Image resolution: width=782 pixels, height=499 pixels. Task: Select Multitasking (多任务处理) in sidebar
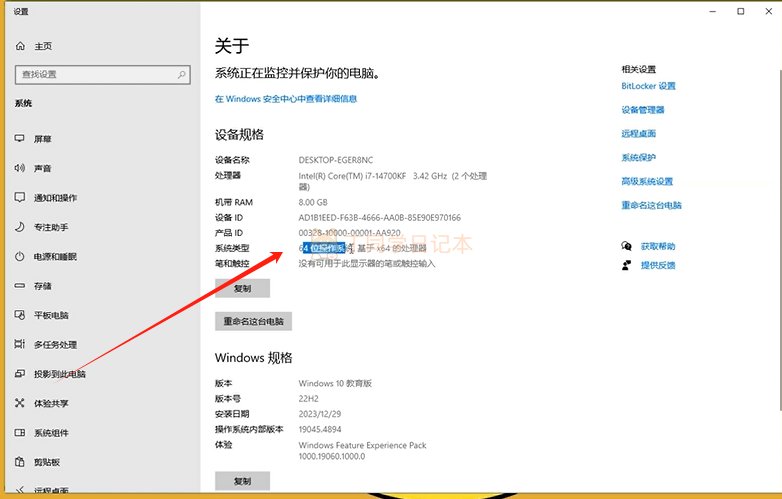coord(55,345)
